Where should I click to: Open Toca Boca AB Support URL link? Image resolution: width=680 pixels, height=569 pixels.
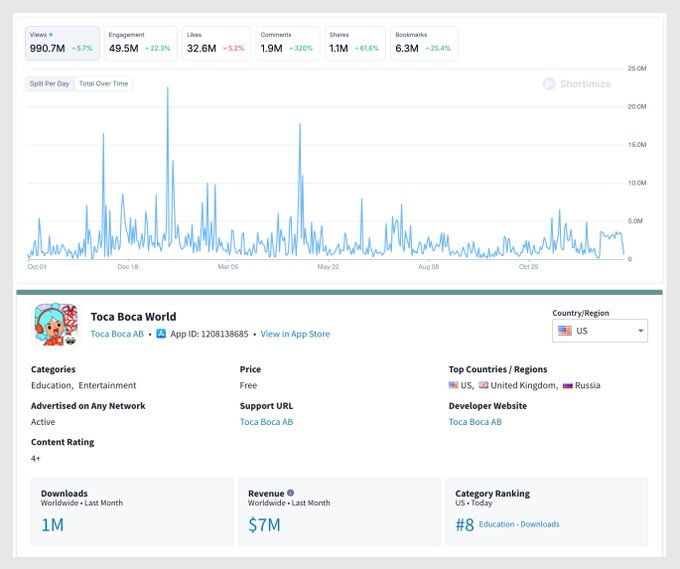point(266,422)
